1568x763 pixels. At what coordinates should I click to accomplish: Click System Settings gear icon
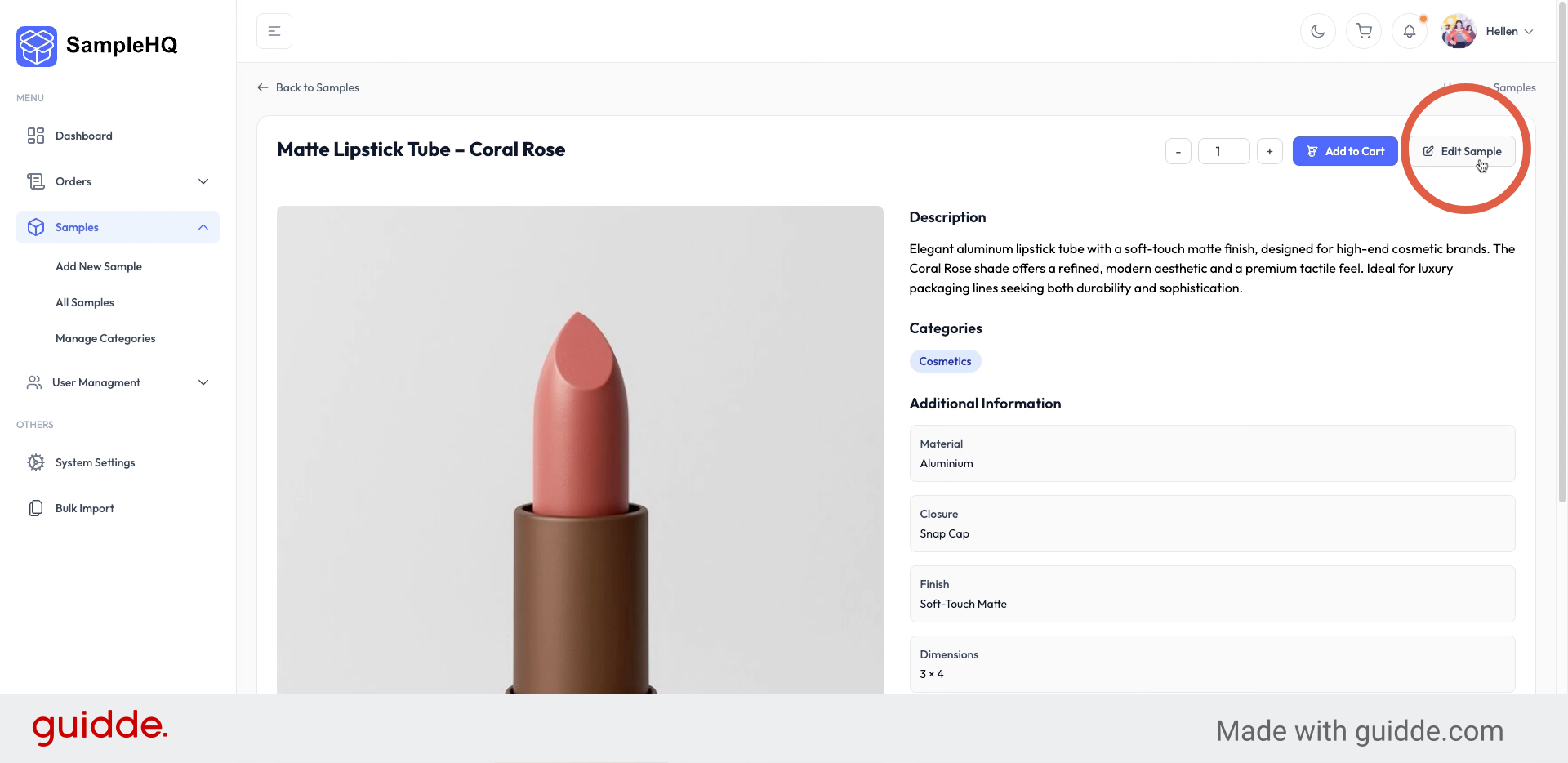pos(36,462)
